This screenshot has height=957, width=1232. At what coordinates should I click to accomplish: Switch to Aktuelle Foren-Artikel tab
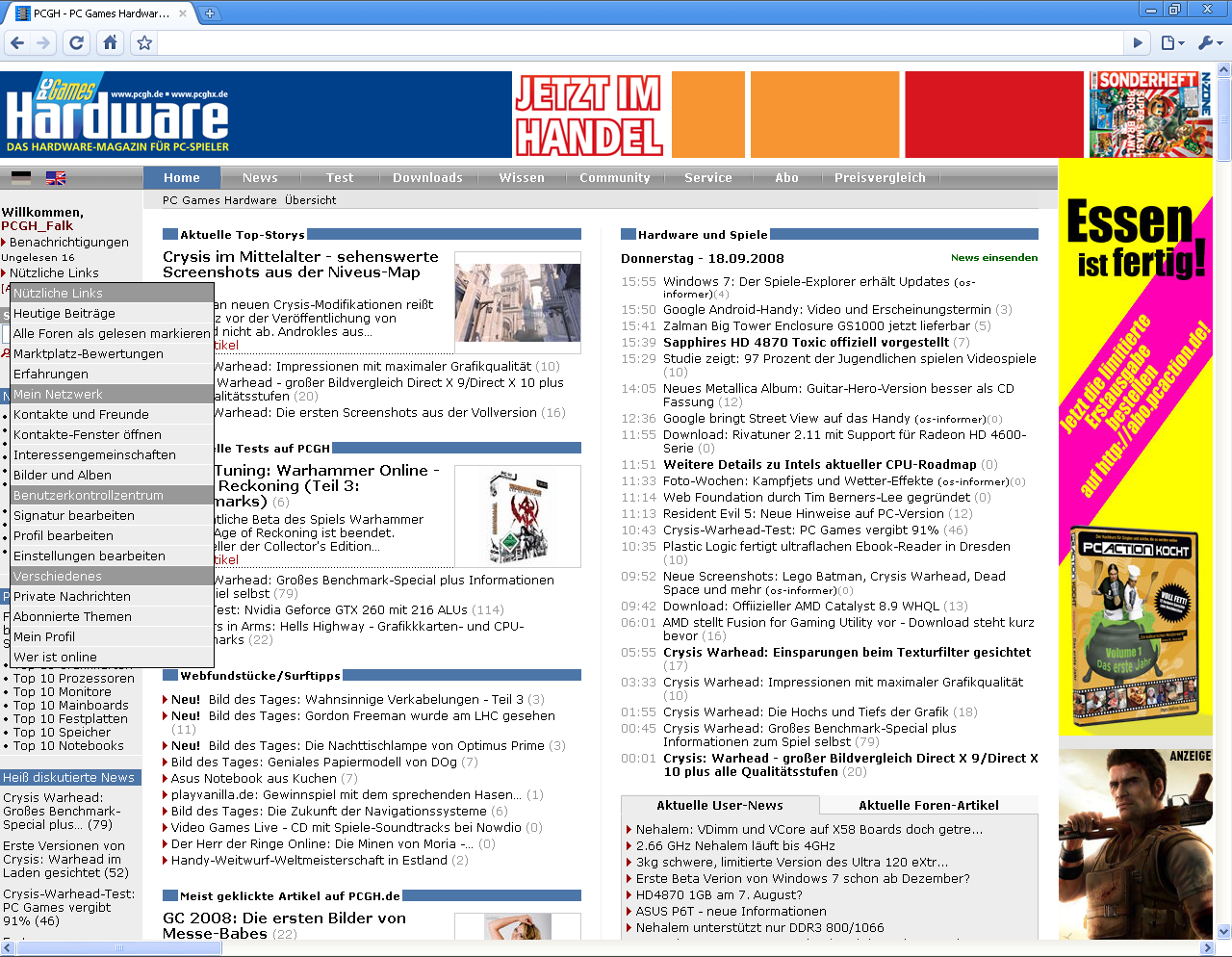tap(929, 806)
